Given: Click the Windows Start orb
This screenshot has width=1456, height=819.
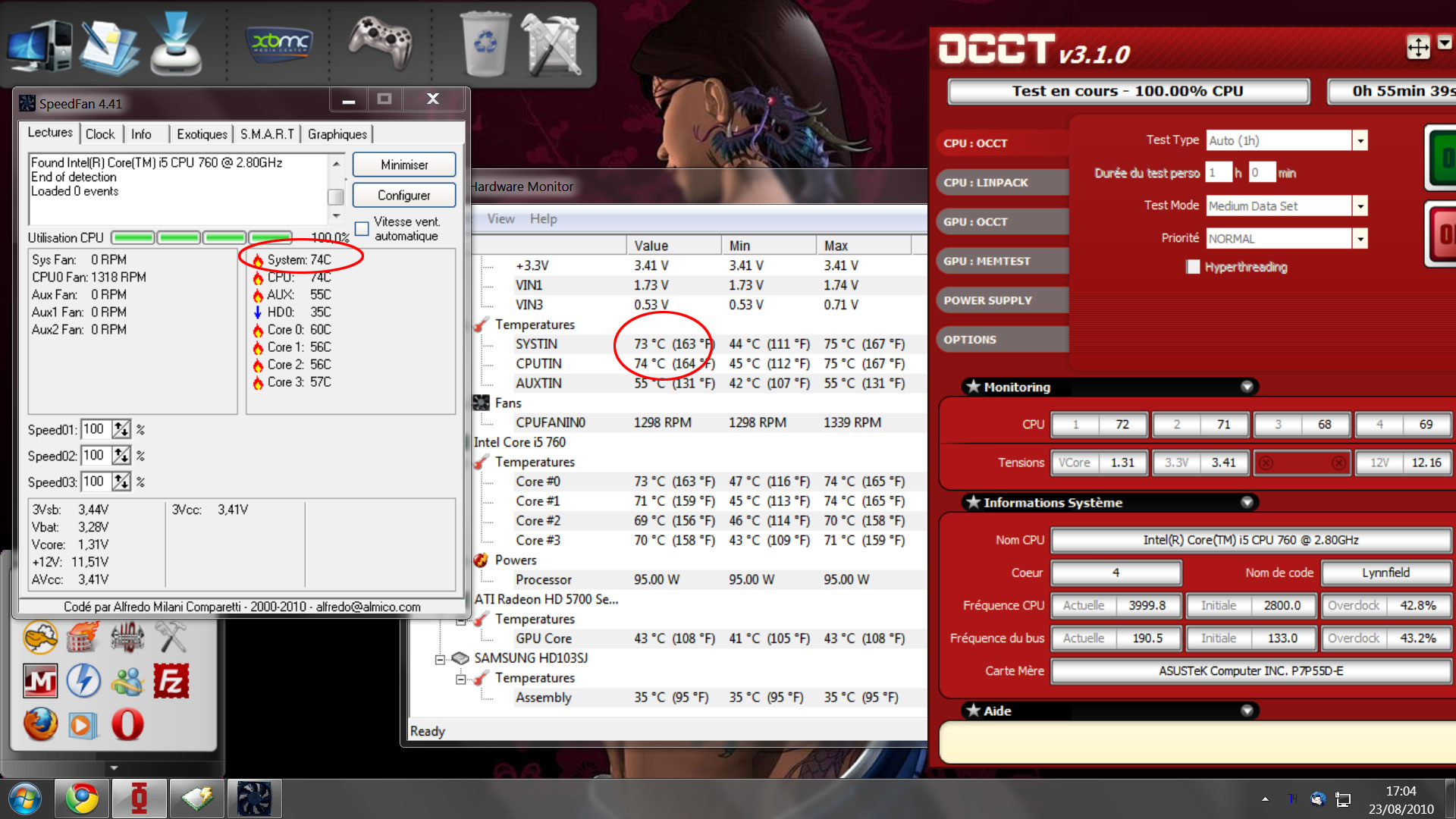Looking at the screenshot, I should tap(24, 799).
